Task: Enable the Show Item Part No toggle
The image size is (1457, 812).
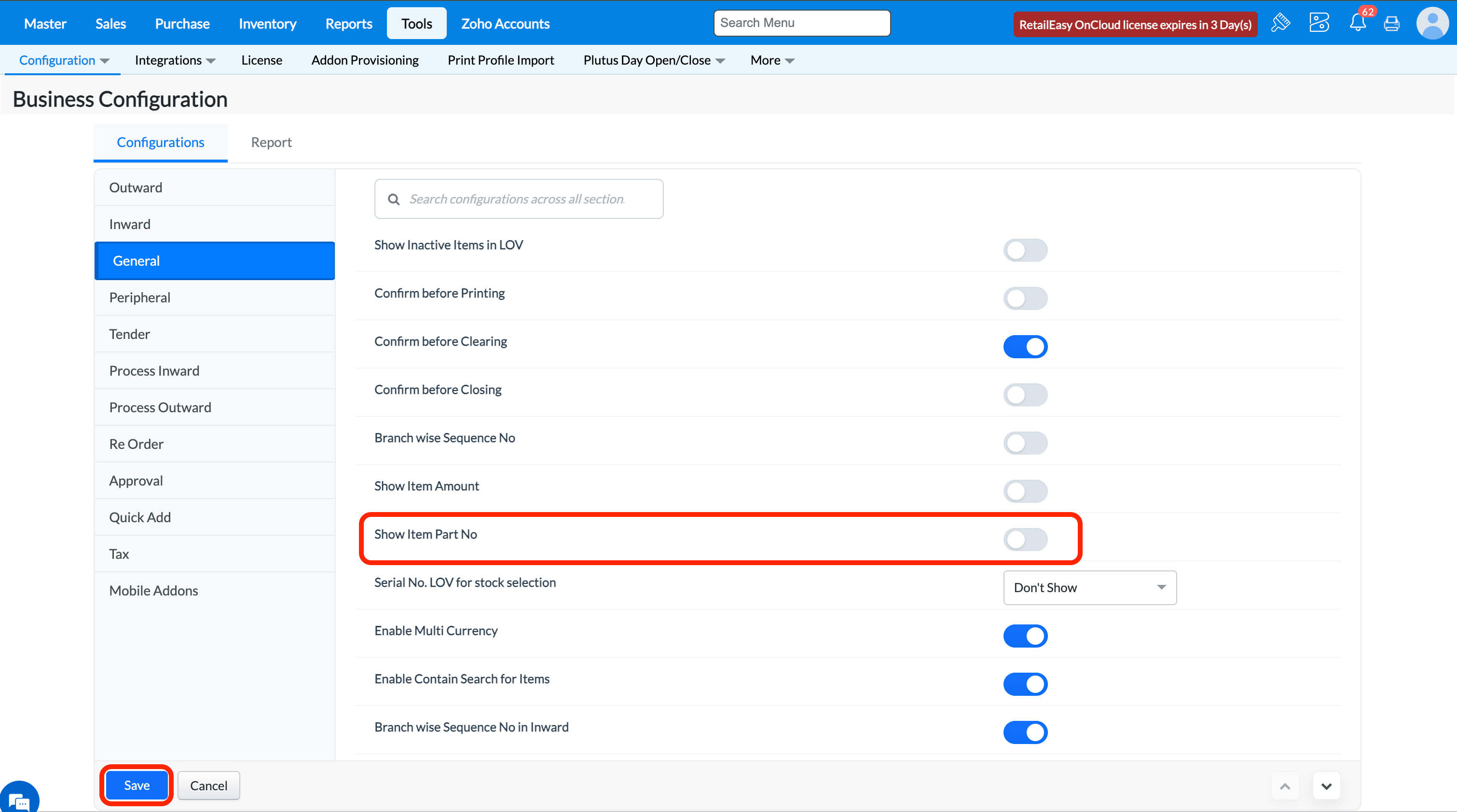Action: pos(1025,540)
